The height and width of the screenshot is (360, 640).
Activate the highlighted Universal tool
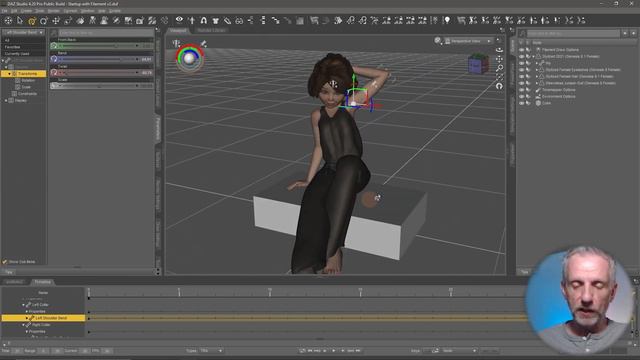(32, 20)
